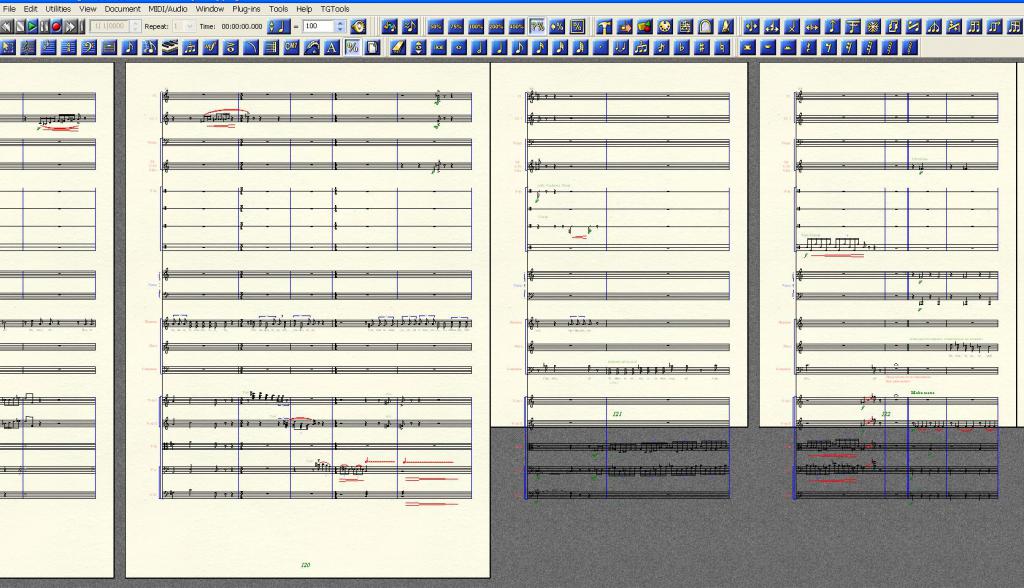Viewport: 1024px width, 588px height.
Task: Select the Page Layout tool
Action: (372, 47)
